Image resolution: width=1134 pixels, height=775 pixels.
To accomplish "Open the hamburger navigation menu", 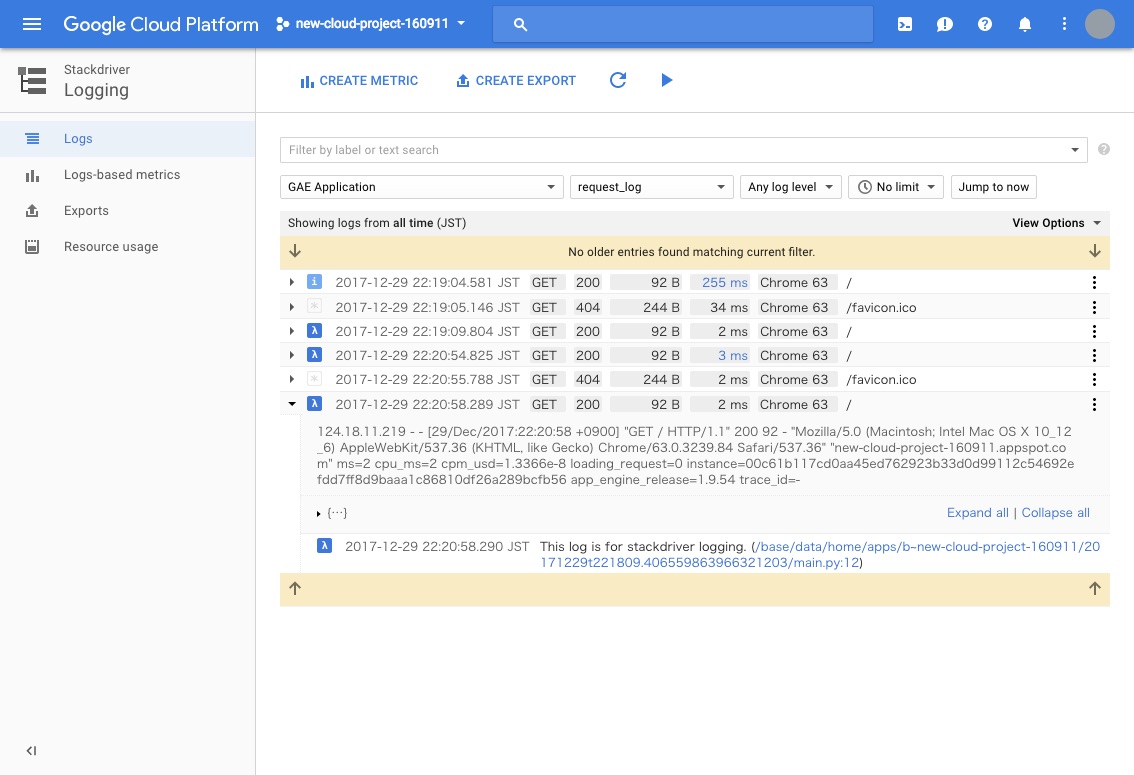I will tap(32, 24).
